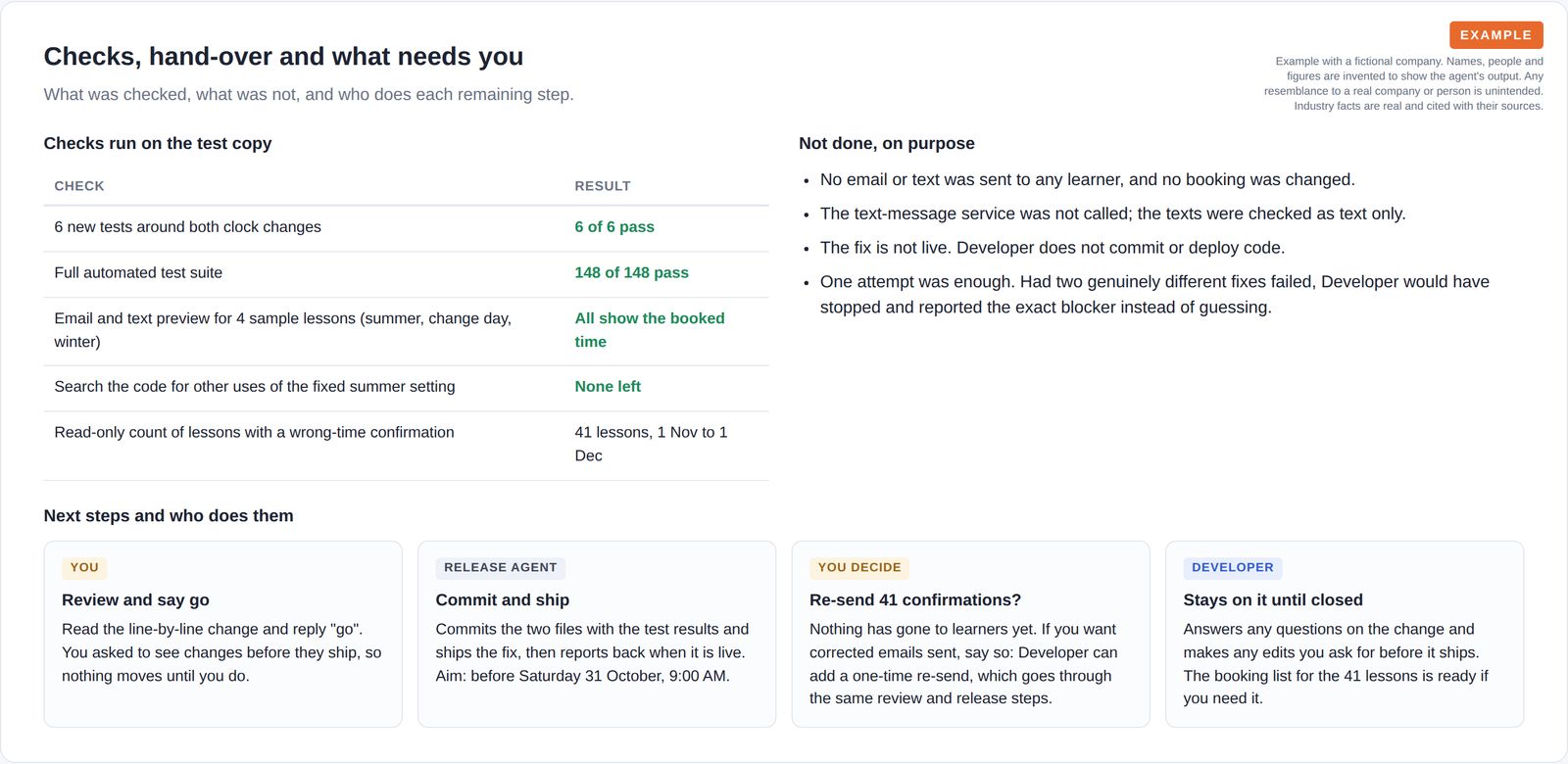The width and height of the screenshot is (1568, 764).
Task: Click the 'None left' result
Action: click(608, 387)
